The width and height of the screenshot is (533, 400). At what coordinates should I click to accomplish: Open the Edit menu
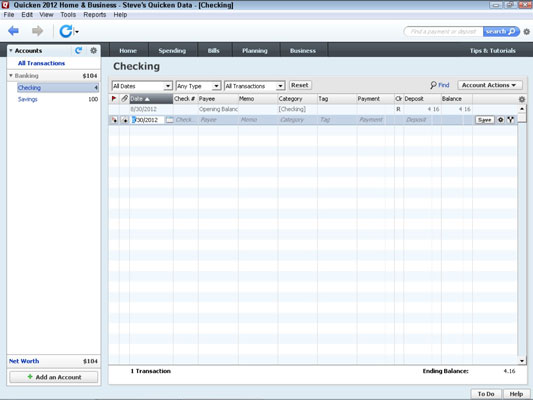point(27,15)
